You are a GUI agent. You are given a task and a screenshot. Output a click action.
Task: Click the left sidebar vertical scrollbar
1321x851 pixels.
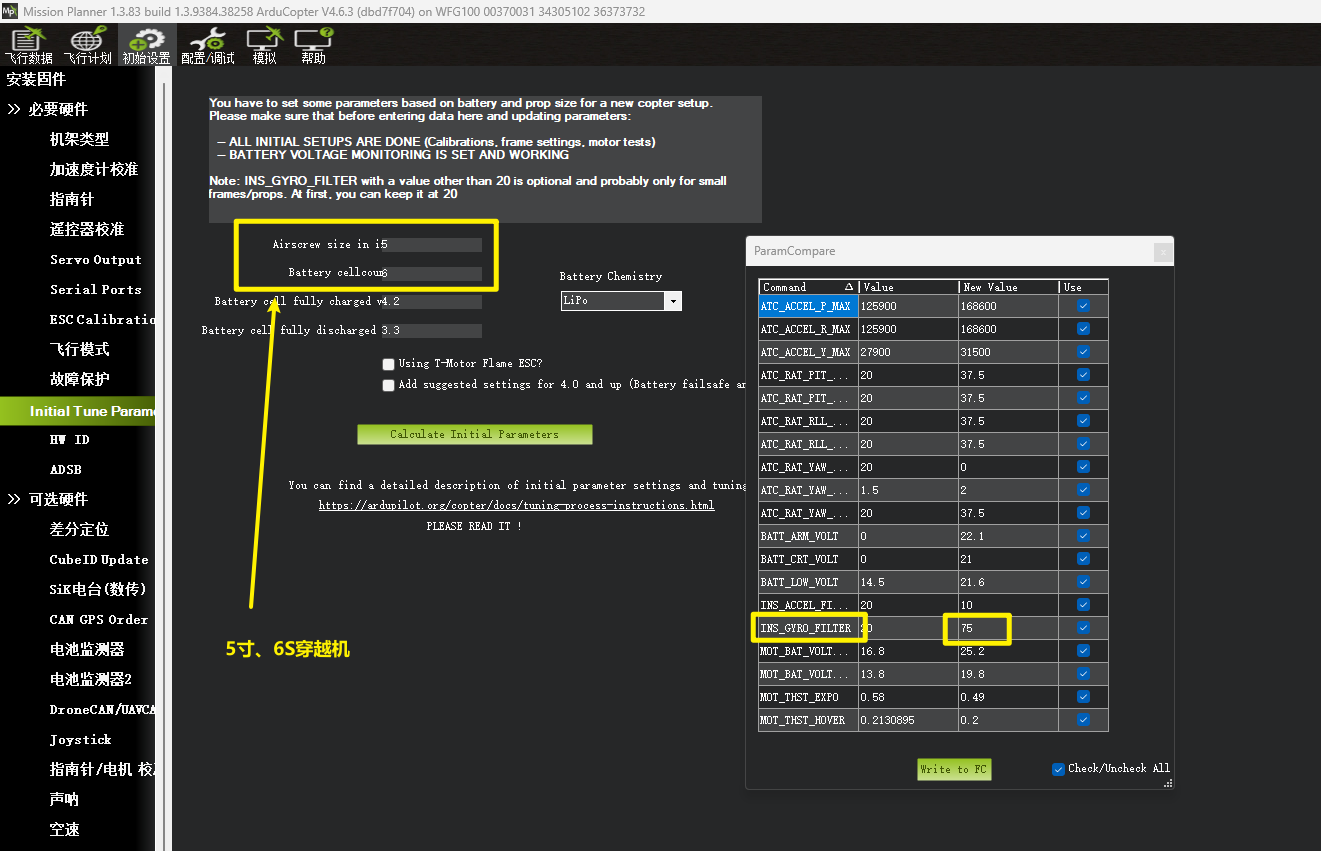point(164,460)
